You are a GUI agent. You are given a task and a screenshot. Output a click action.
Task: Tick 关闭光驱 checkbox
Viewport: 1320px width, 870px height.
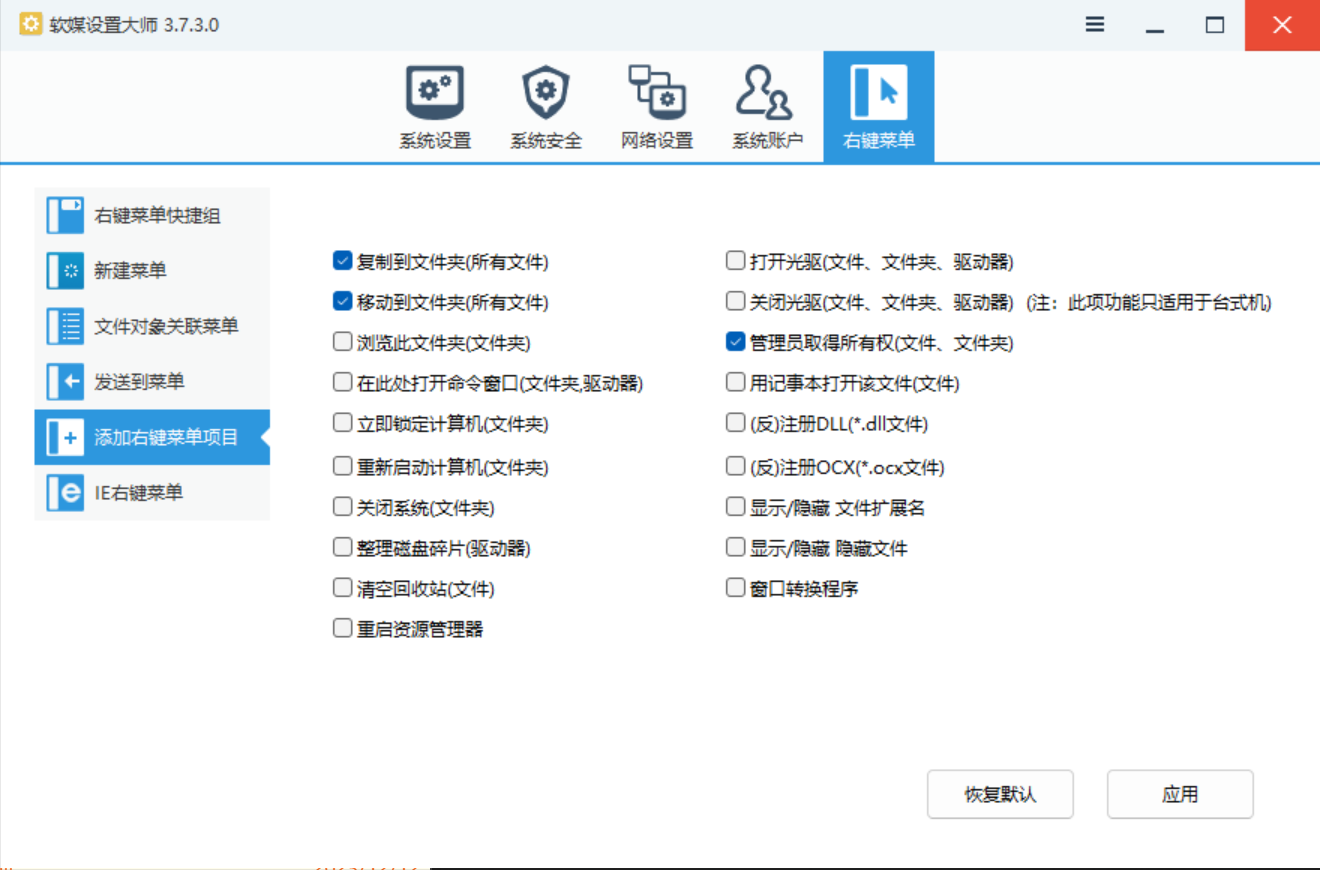pos(735,301)
